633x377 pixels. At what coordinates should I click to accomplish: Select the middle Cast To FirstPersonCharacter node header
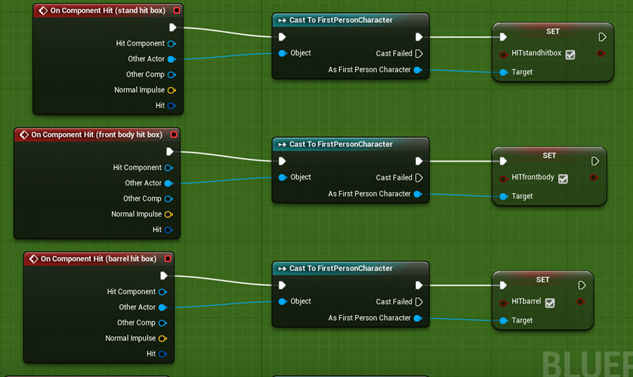coord(350,144)
